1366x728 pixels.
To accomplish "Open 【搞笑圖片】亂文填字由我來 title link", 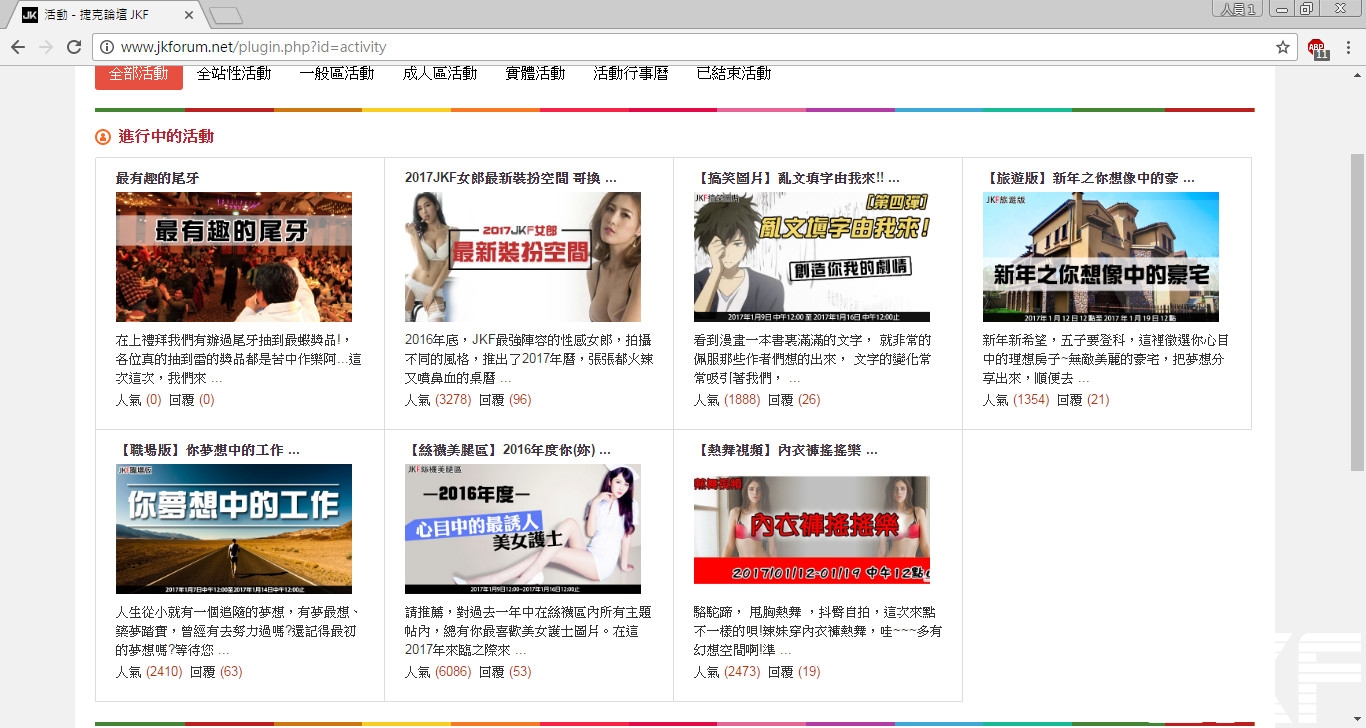I will (797, 178).
